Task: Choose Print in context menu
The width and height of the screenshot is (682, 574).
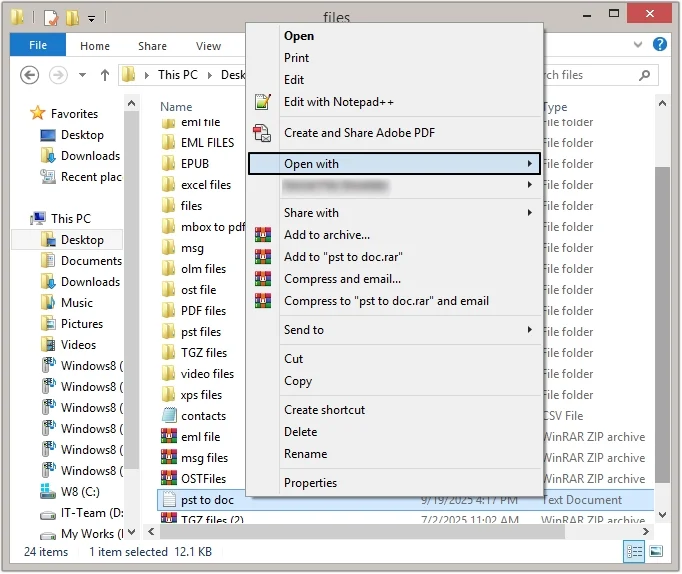Action: tap(394, 58)
